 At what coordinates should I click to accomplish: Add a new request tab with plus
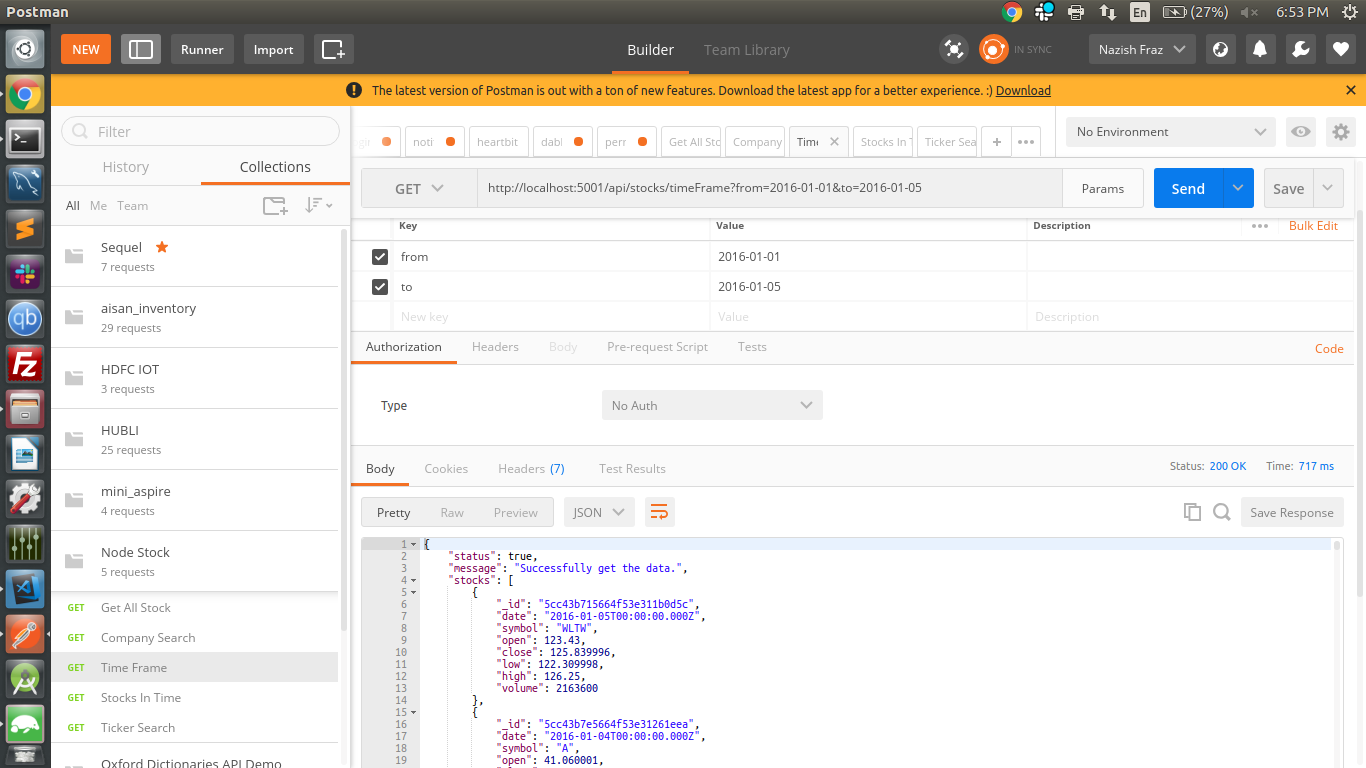997,142
